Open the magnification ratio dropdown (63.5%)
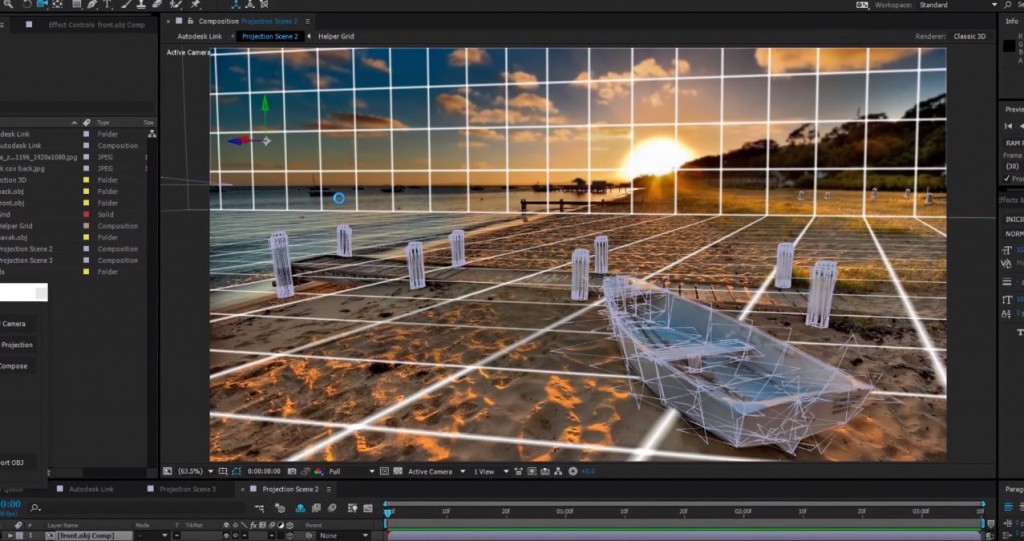This screenshot has height=541, width=1024. coord(195,471)
